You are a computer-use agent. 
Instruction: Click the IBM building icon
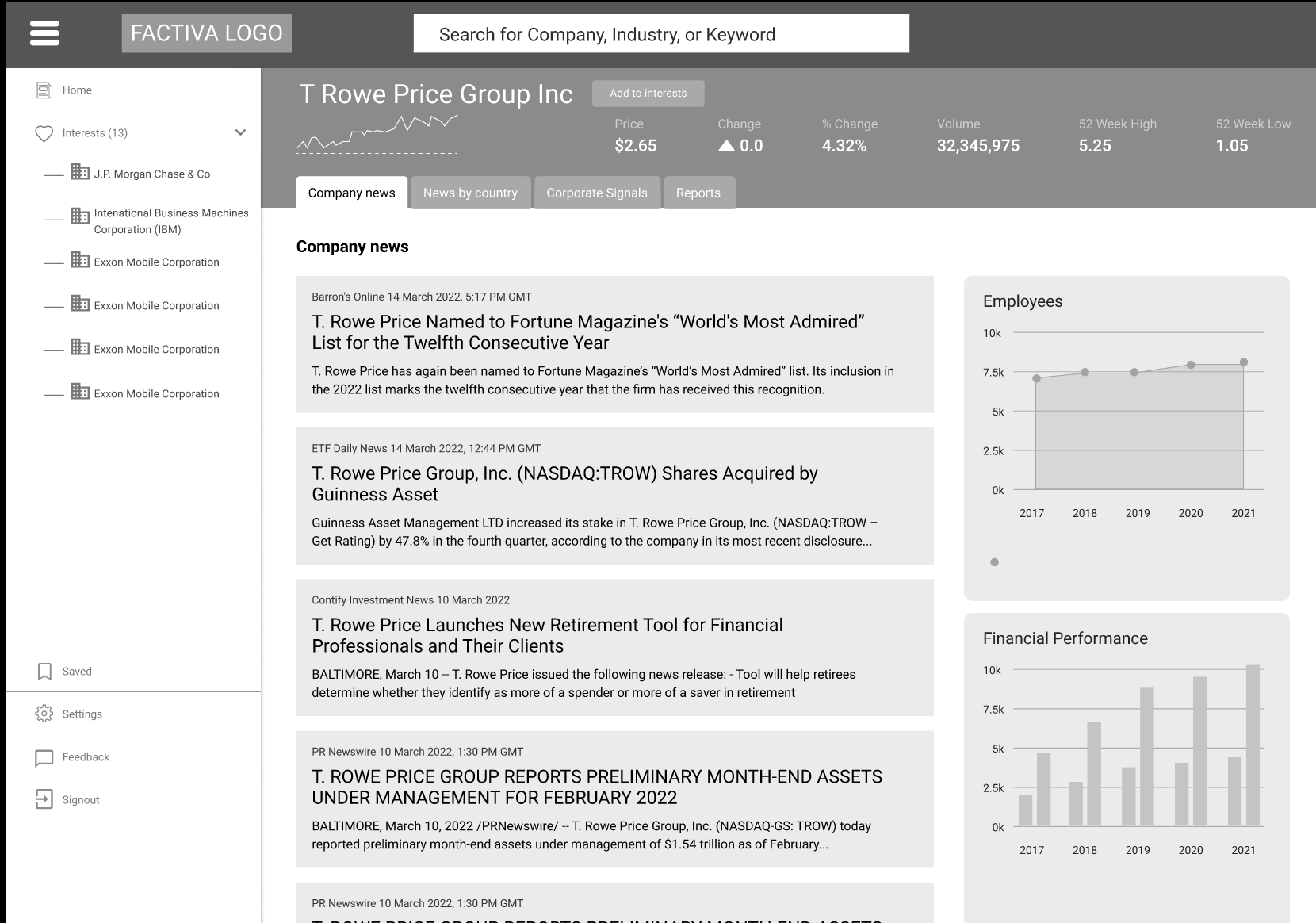coord(80,215)
